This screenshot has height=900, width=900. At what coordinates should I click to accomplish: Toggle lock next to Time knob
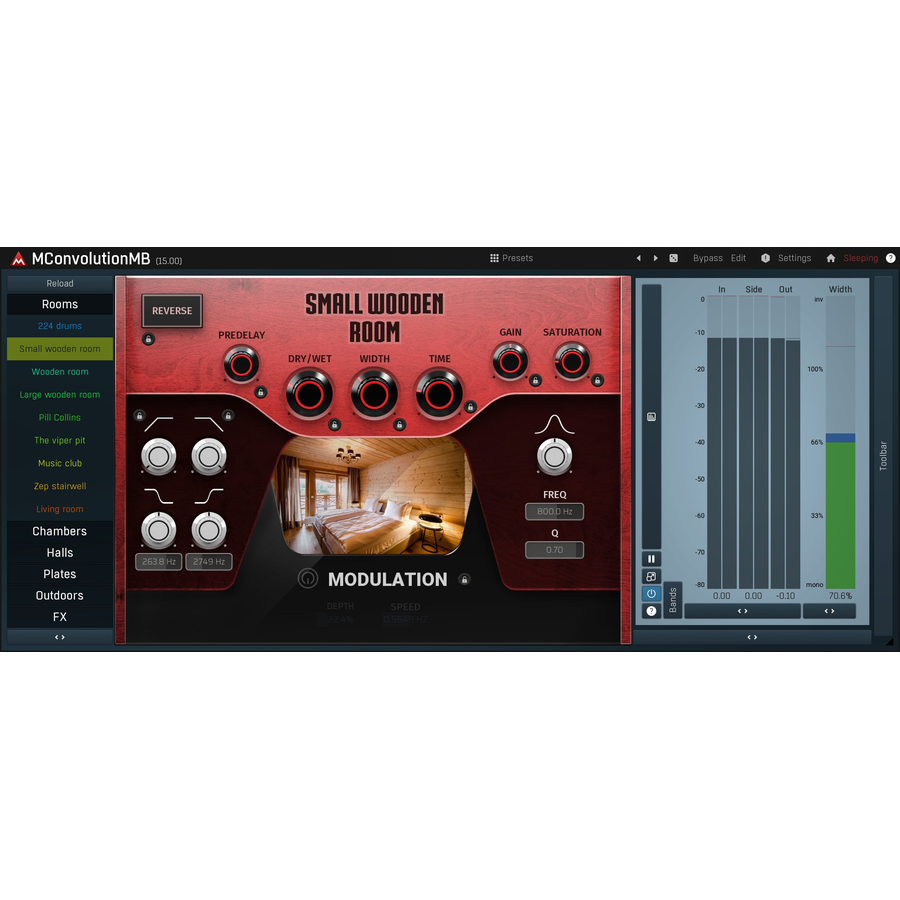point(470,407)
